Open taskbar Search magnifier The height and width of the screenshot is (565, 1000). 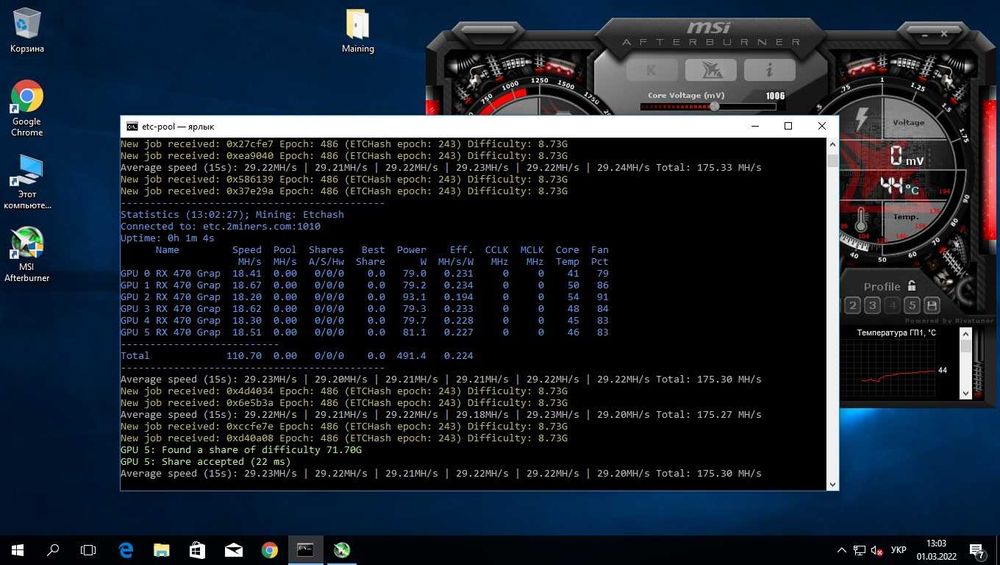click(x=53, y=550)
